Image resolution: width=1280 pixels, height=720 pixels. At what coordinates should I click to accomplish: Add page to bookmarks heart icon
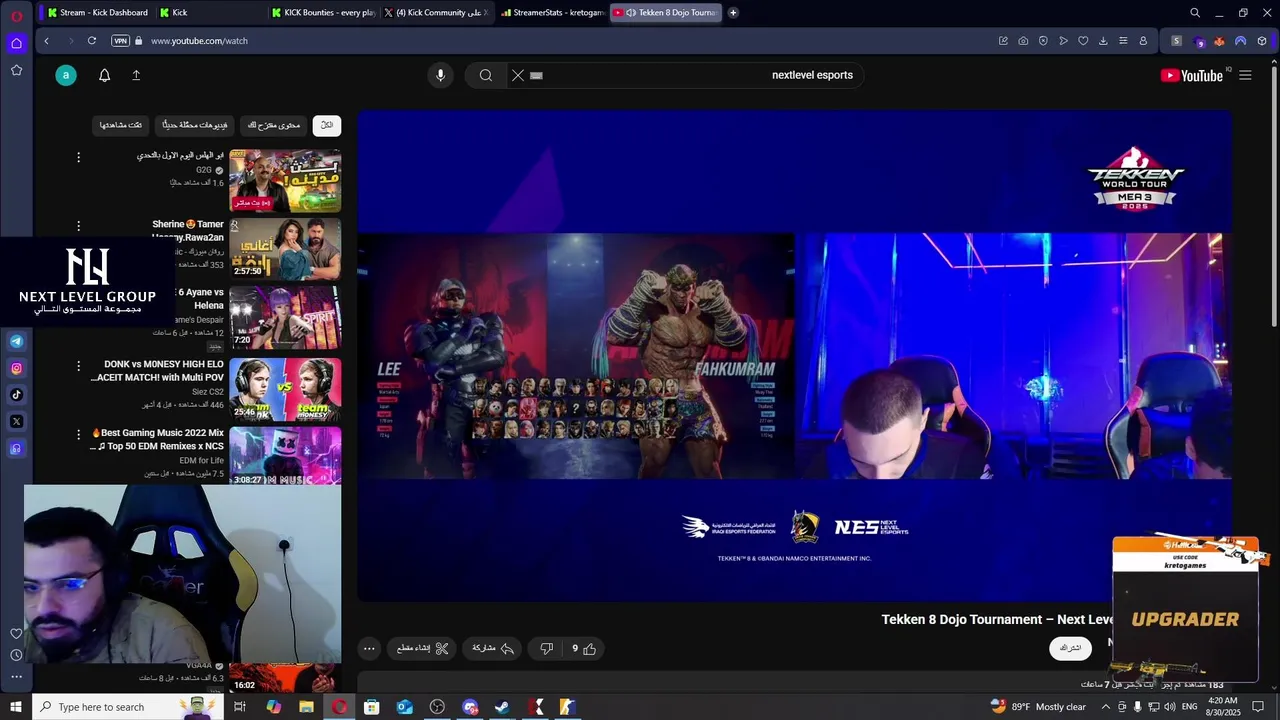1083,41
